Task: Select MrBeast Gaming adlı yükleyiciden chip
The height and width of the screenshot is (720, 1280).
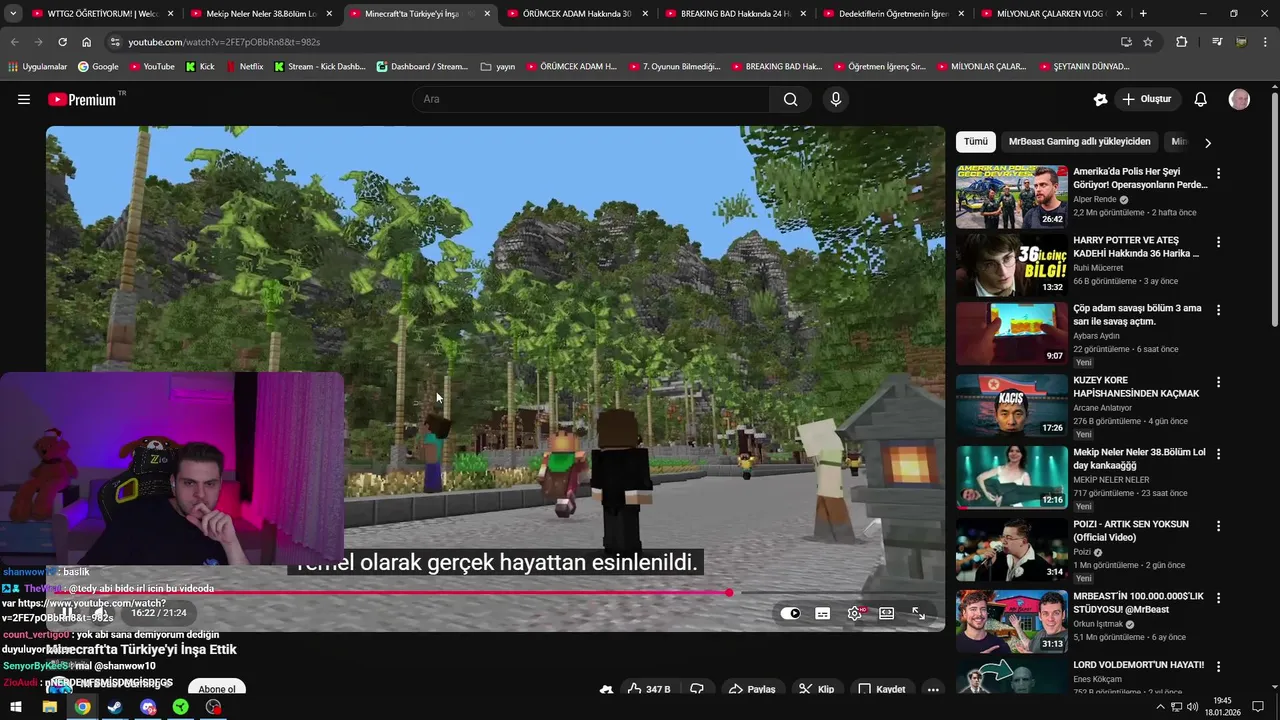Action: [1079, 142]
